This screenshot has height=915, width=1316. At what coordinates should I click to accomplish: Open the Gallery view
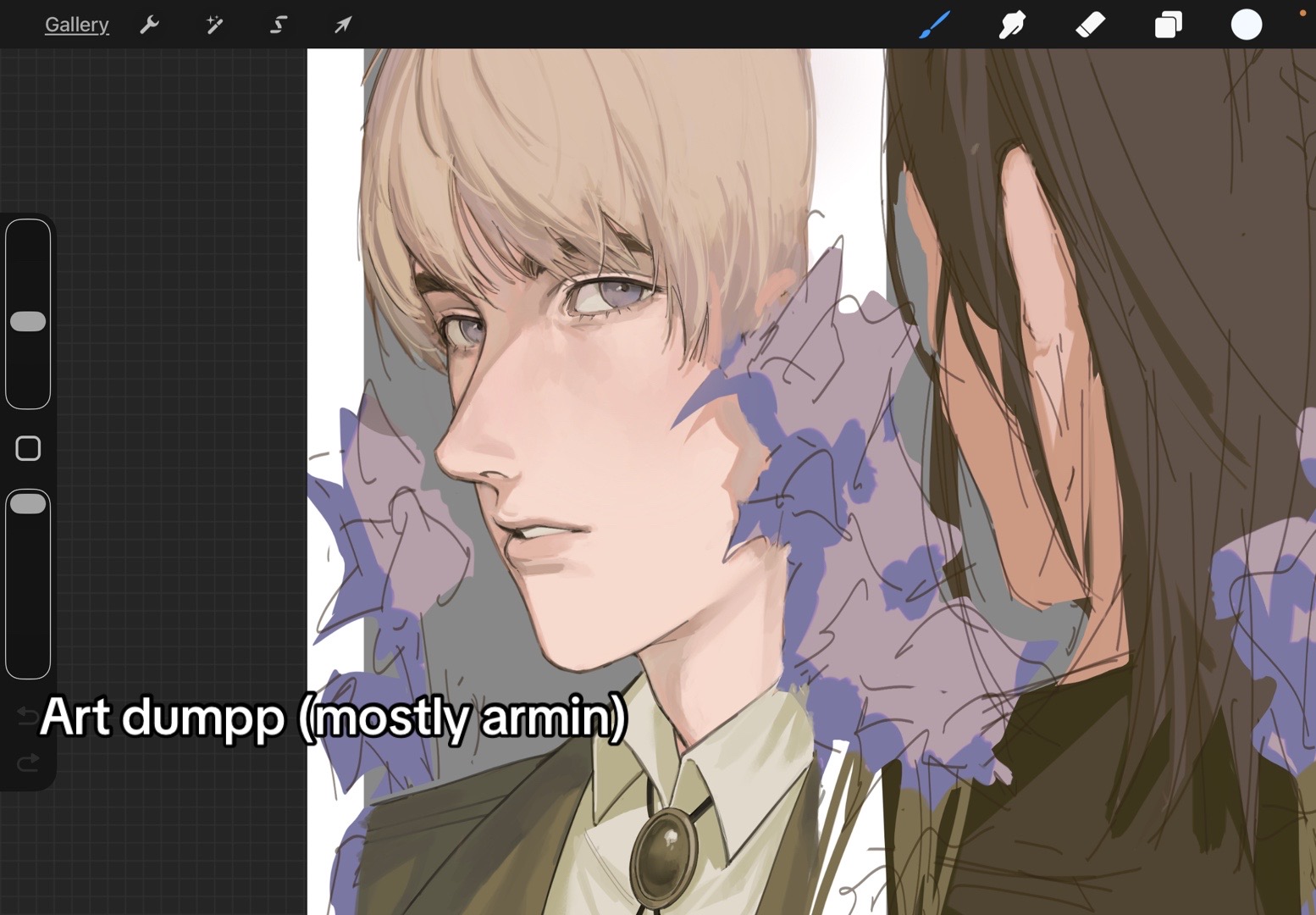(x=76, y=25)
